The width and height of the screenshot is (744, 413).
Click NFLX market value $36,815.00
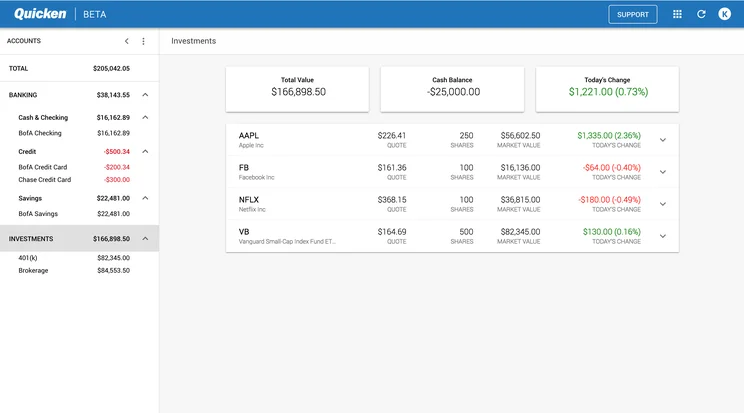pos(520,200)
